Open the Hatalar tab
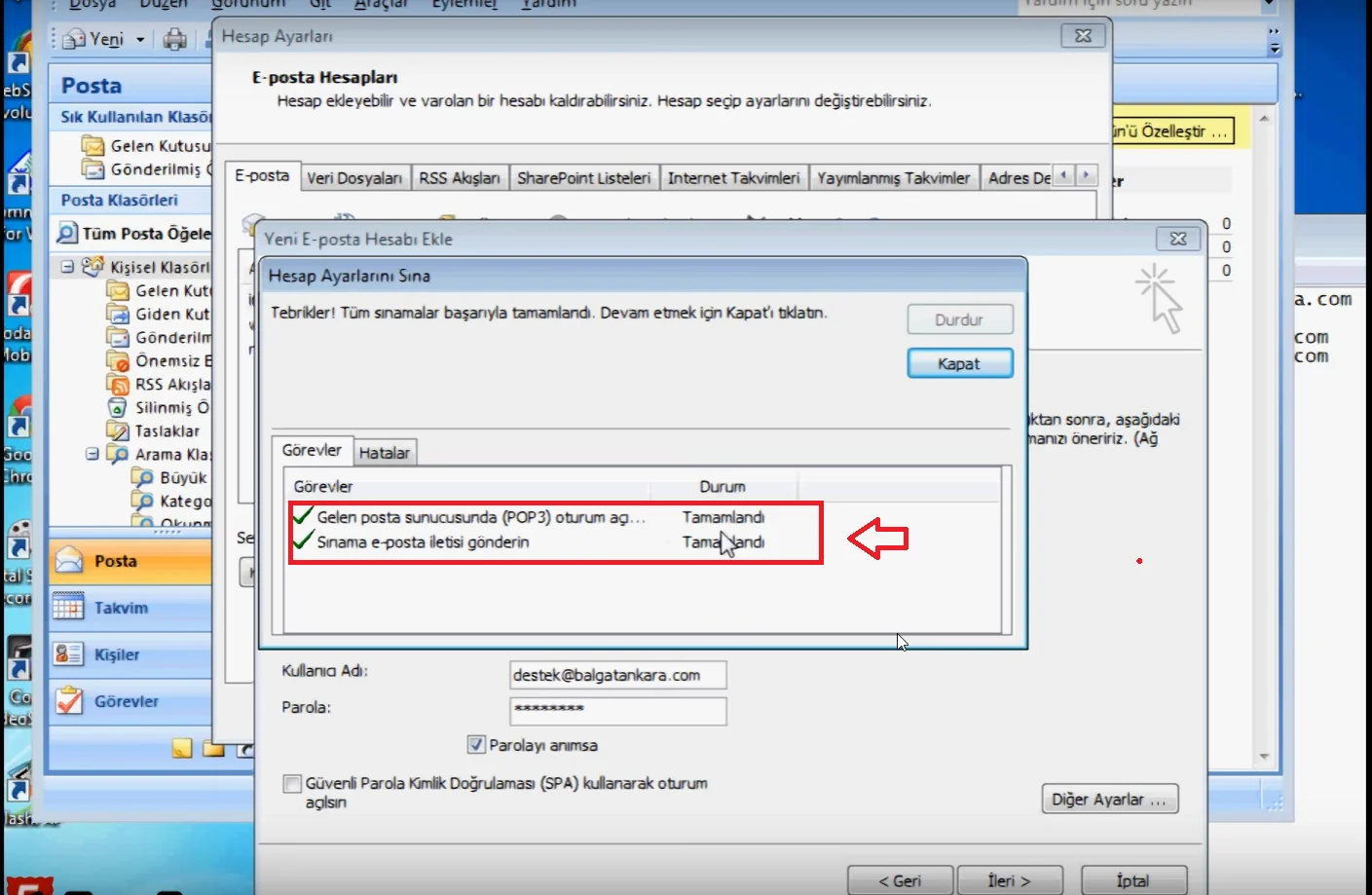Screen dimensions: 1372x895 pyautogui.click(x=385, y=453)
